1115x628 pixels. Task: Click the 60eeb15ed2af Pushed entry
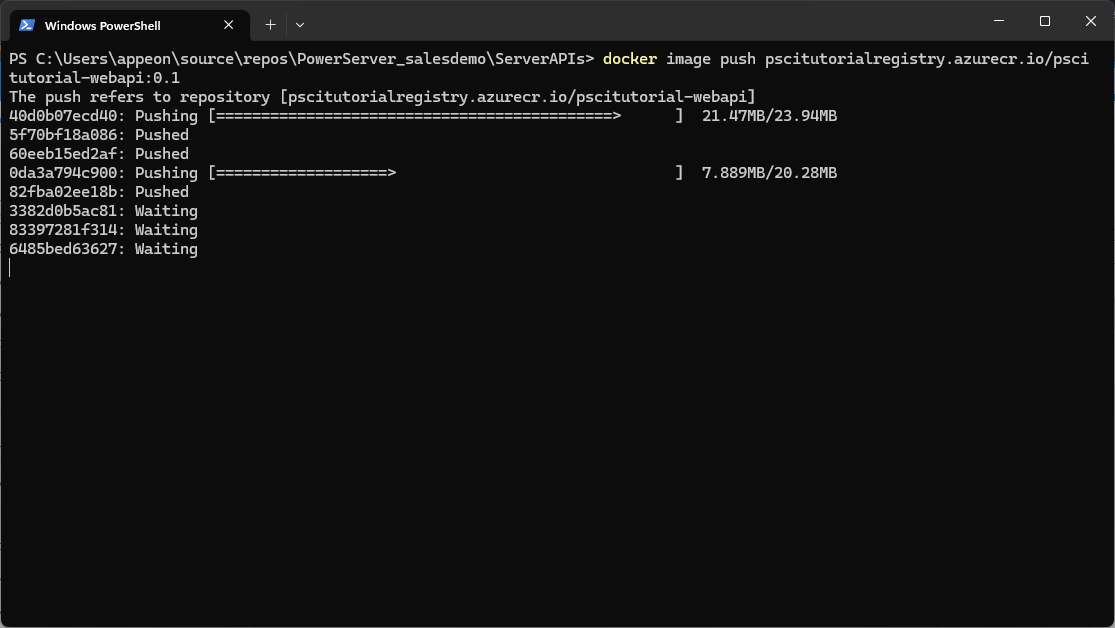tap(98, 153)
